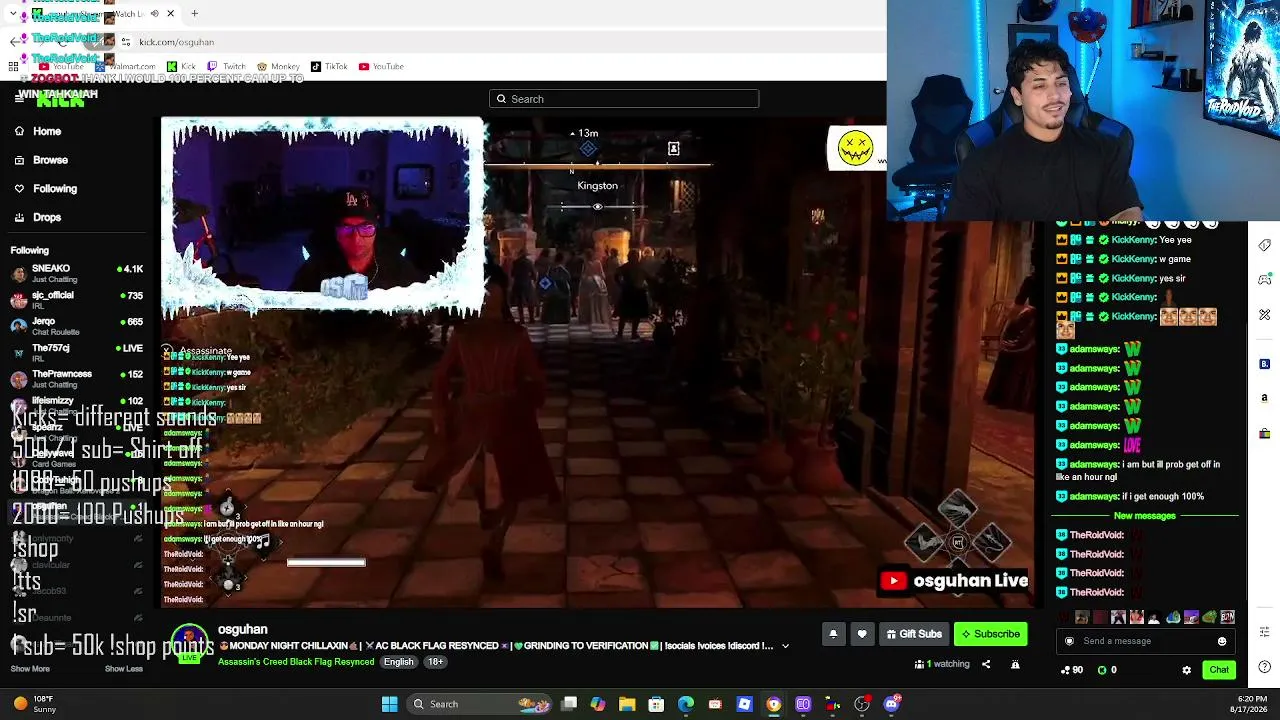The width and height of the screenshot is (1280, 720).
Task: Send message with Chat button
Action: coord(1219,670)
